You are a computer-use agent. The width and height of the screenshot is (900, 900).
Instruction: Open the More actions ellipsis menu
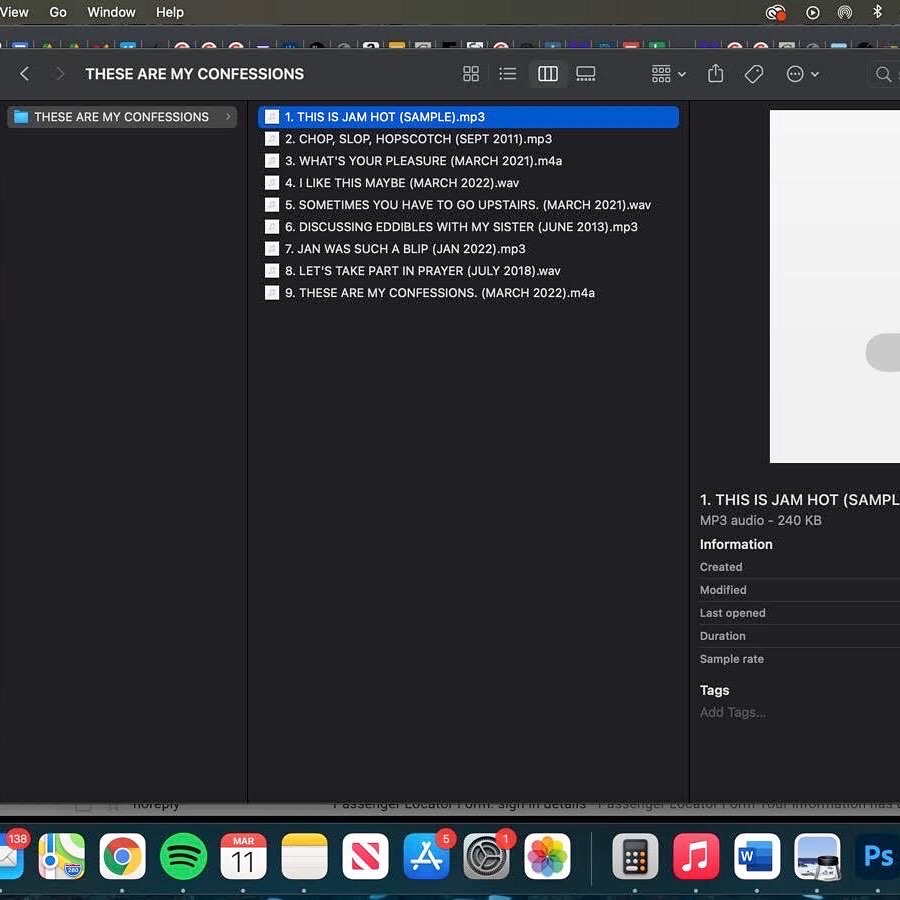click(802, 74)
